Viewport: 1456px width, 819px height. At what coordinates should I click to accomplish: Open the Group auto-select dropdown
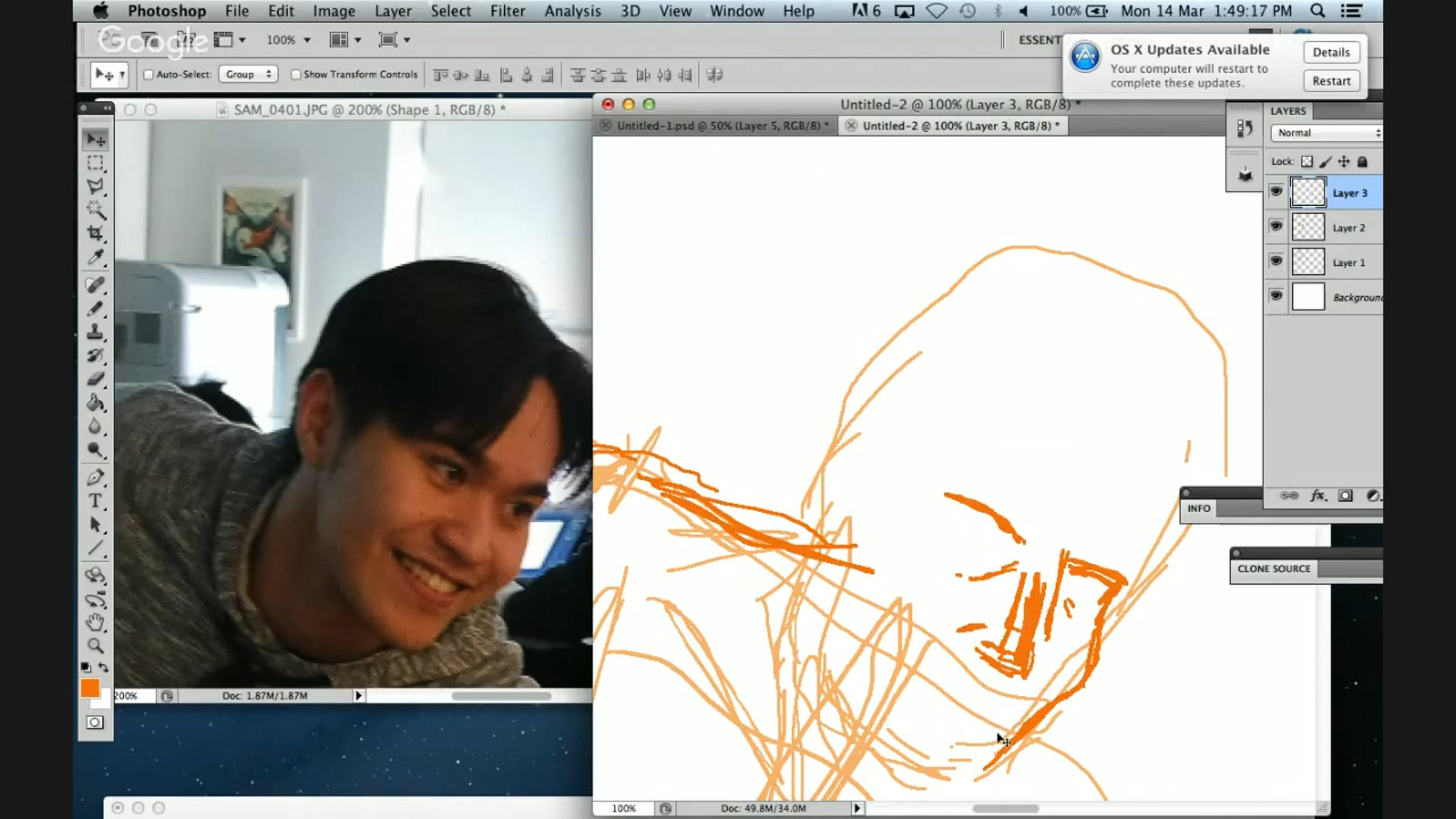(248, 75)
